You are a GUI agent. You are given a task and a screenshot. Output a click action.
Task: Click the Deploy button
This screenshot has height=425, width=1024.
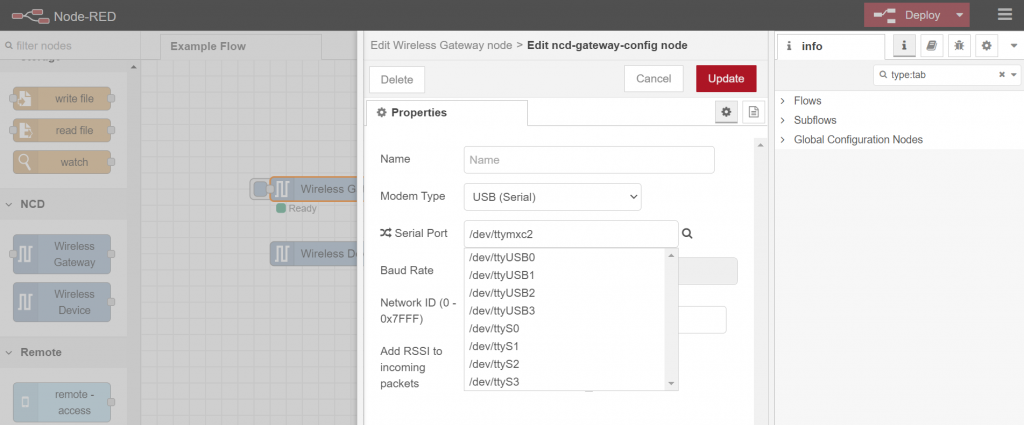point(908,15)
